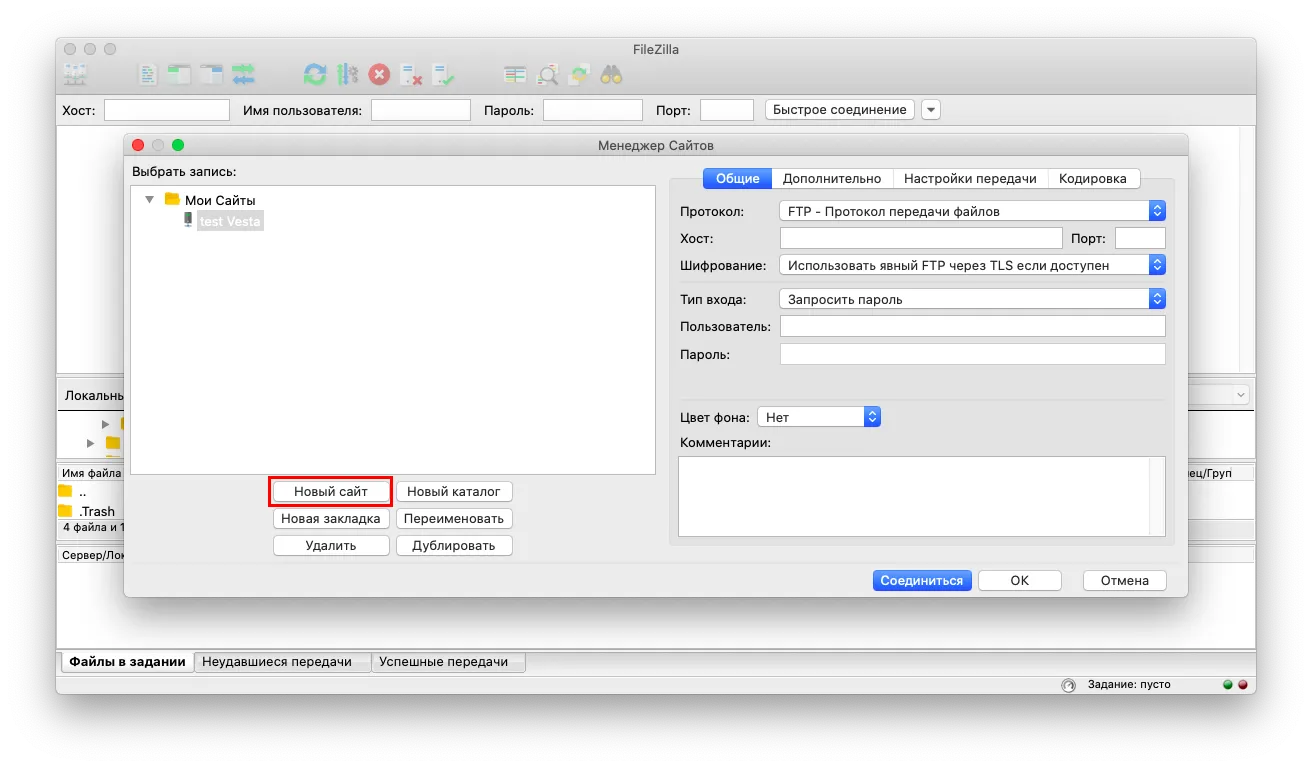
Task: Click the queue icon beside Задание: пусто
Action: 1068,685
